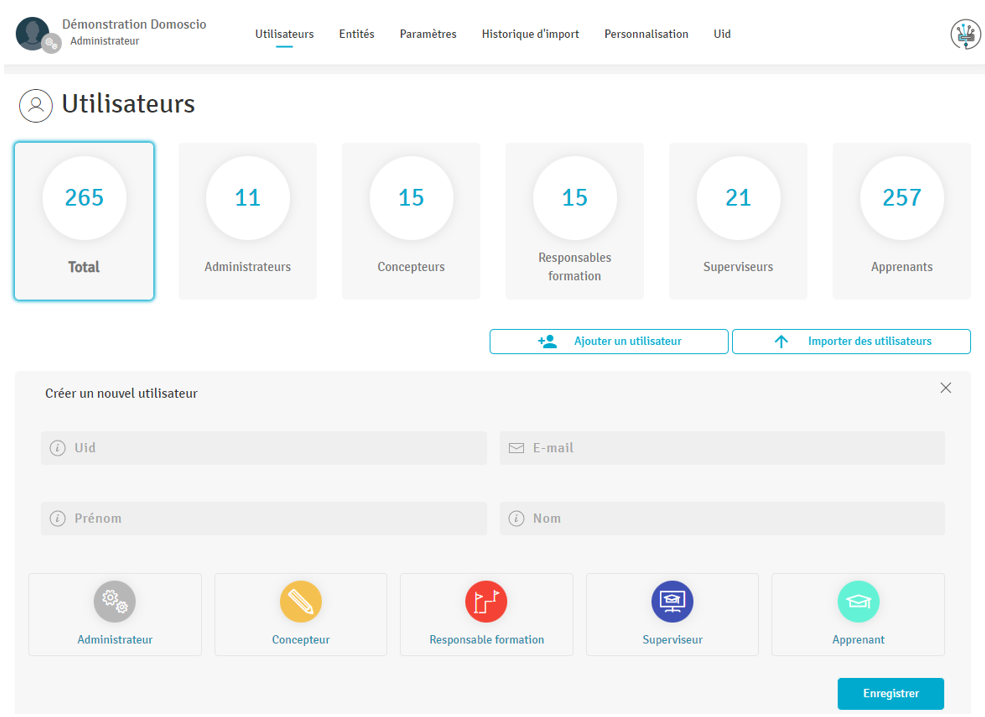Image resolution: width=985 pixels, height=717 pixels.
Task: Open the Paramètres menu item
Action: coord(428,34)
